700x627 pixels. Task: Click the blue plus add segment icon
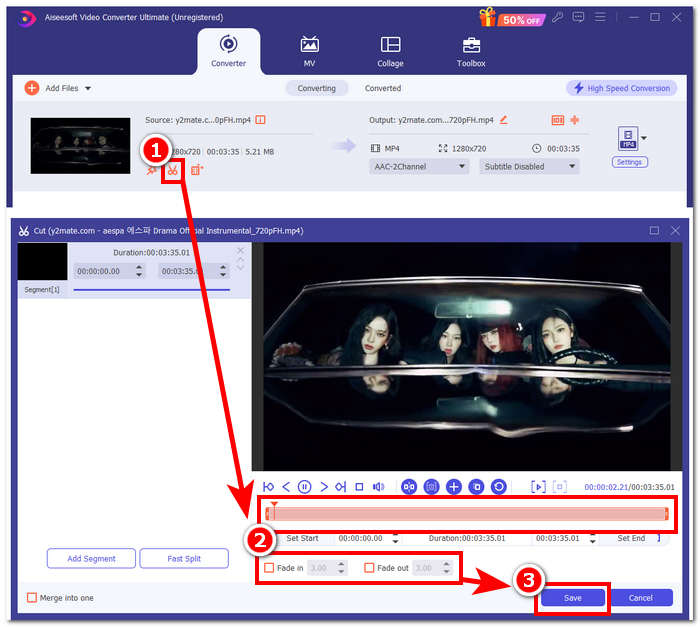tap(453, 487)
